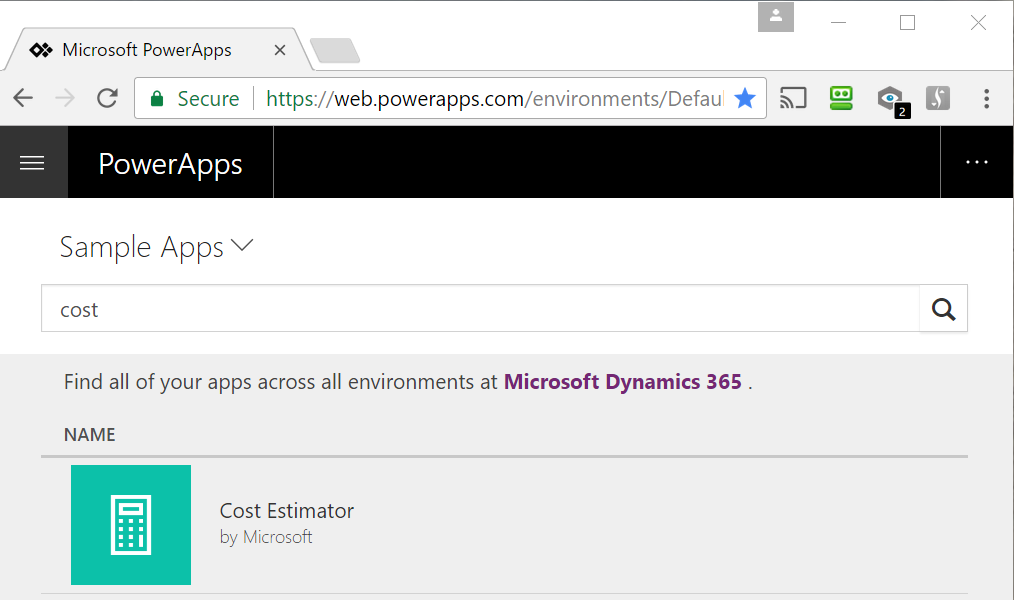This screenshot has height=600, width=1014.
Task: Open the Cost Estimator calculator tile
Action: (x=131, y=525)
